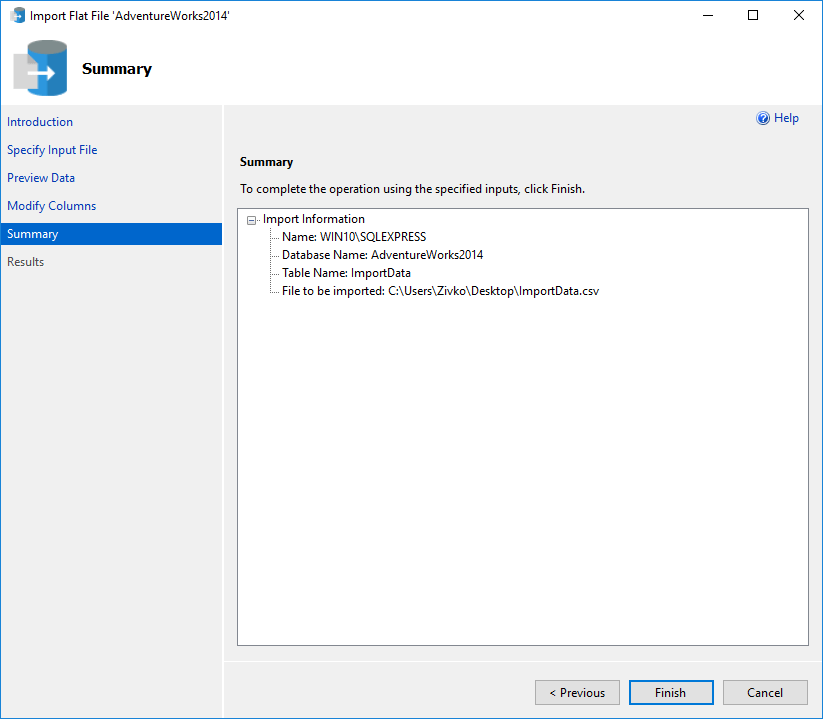The width and height of the screenshot is (823, 719).
Task: Click the database import wizard header icon
Action: [x=40, y=68]
